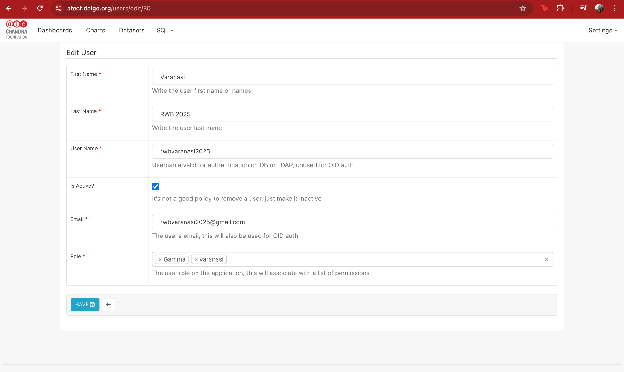Image resolution: width=624 pixels, height=372 pixels.
Task: Click the 'The user role on the application' hint
Action: pyautogui.click(x=261, y=273)
